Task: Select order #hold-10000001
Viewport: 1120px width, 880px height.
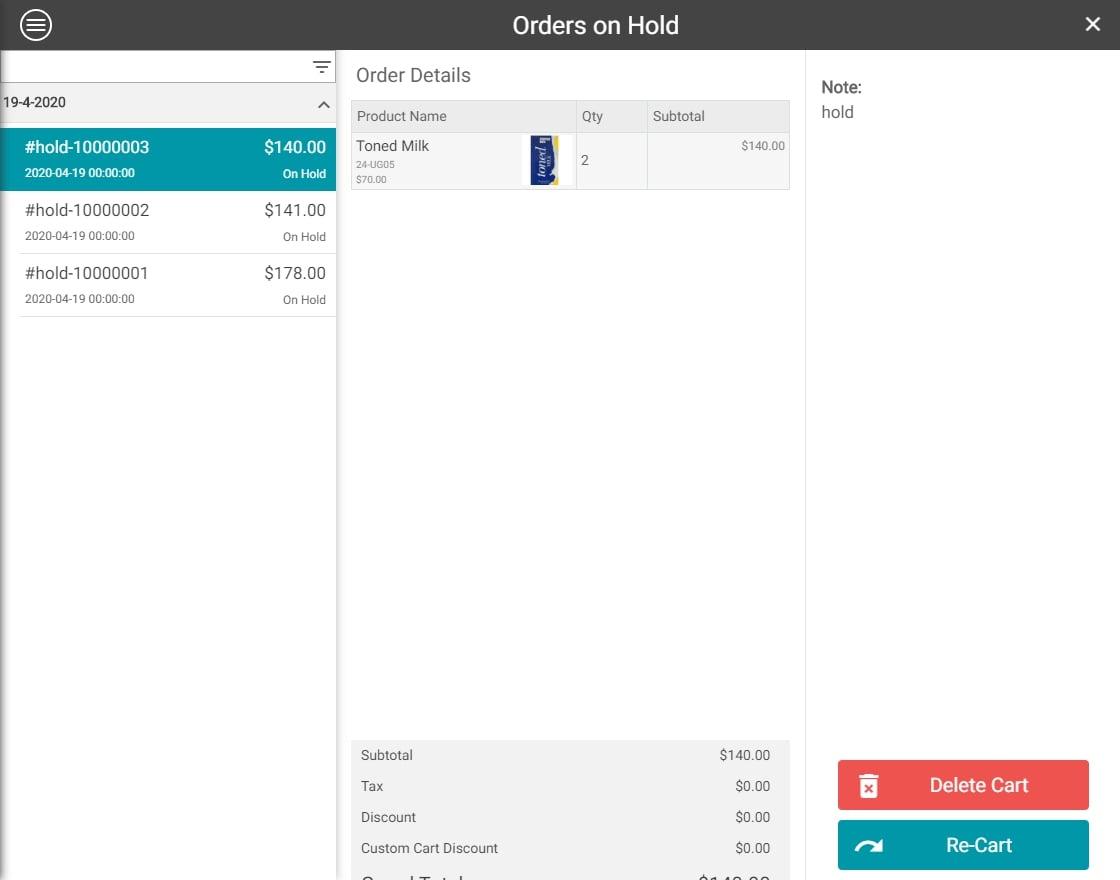Action: tap(170, 285)
